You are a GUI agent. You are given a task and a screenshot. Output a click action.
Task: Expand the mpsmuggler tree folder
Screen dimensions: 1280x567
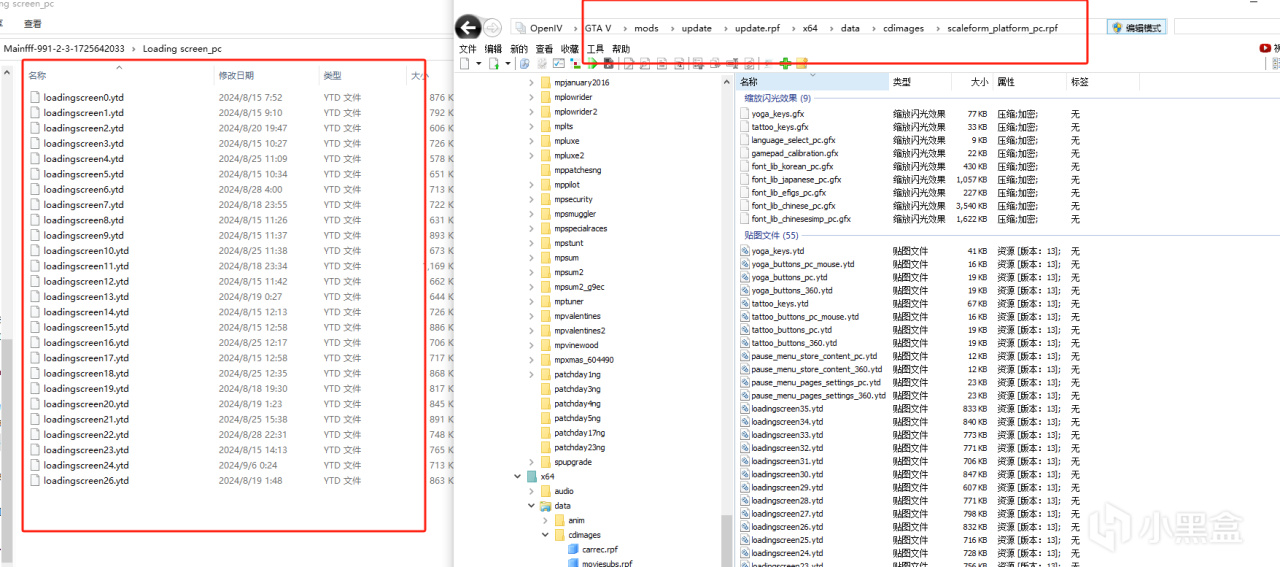[531, 214]
